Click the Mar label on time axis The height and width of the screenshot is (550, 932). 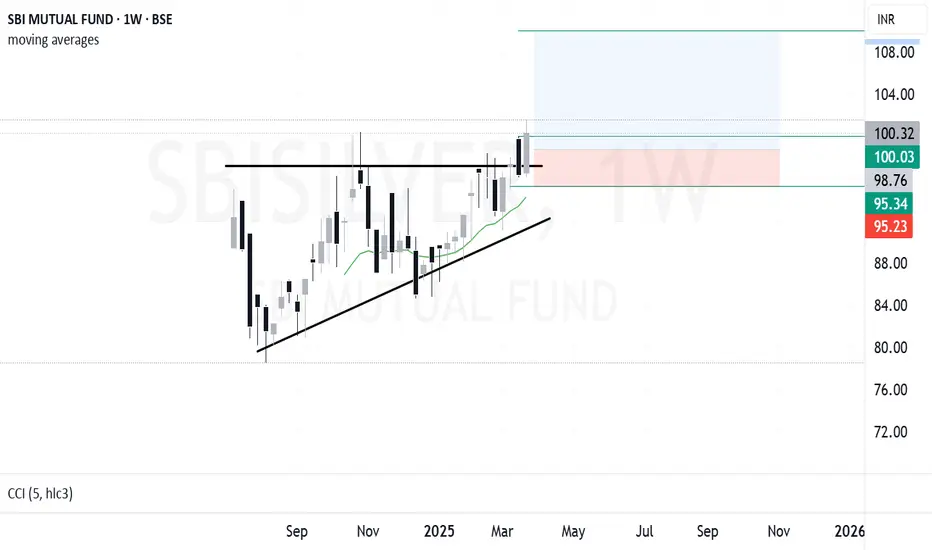(x=502, y=531)
